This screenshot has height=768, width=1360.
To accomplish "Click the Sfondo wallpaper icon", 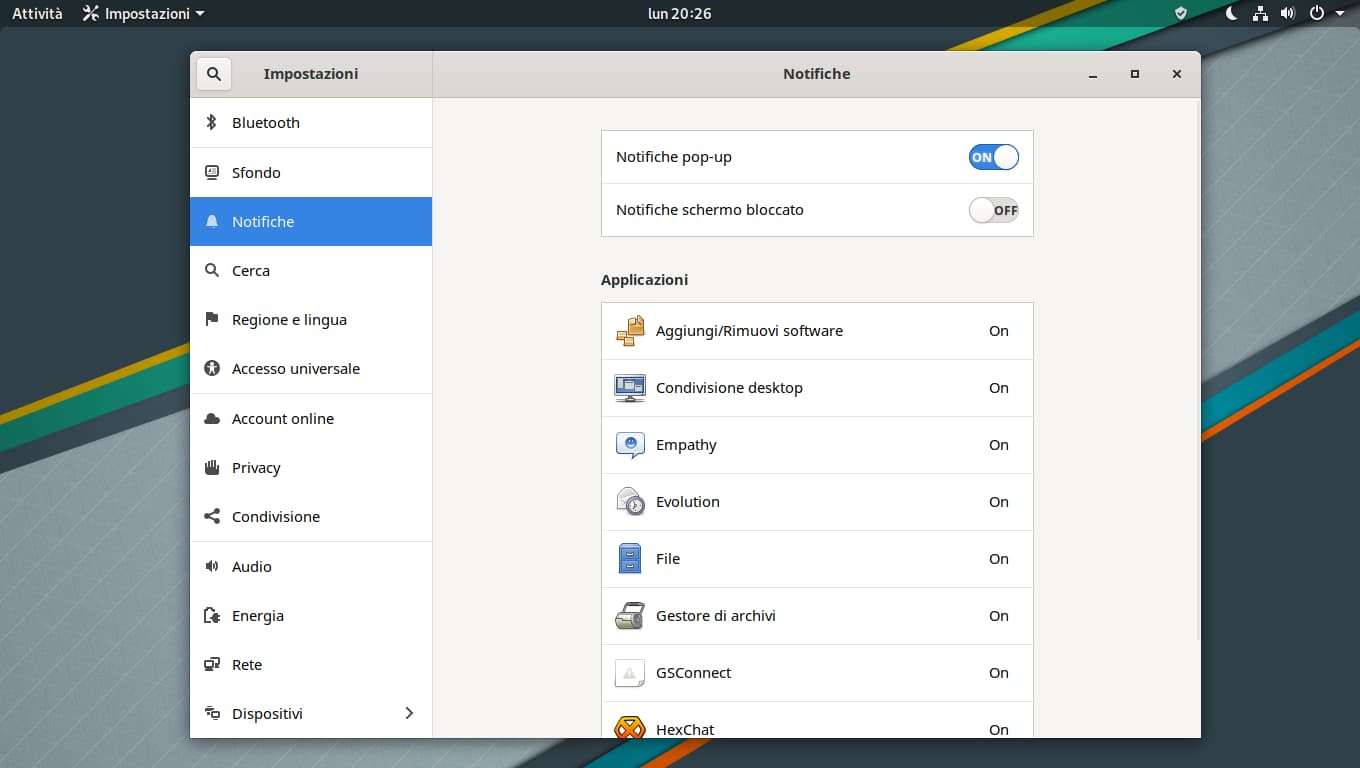I will [x=211, y=172].
